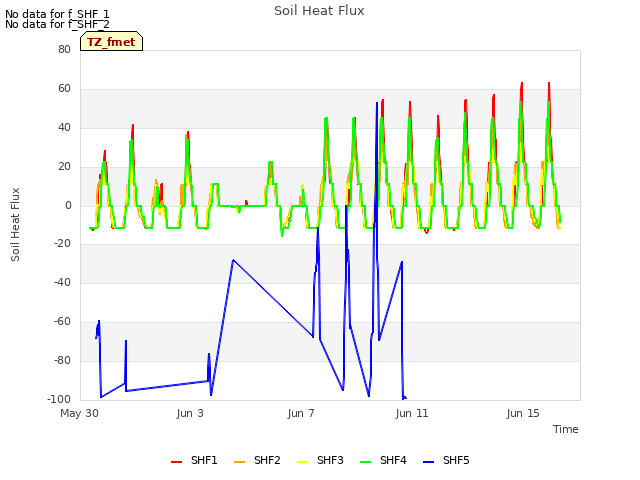This screenshot has height=480, width=640.
Task: Toggle the SHF1 legend entry
Action: tap(194, 460)
